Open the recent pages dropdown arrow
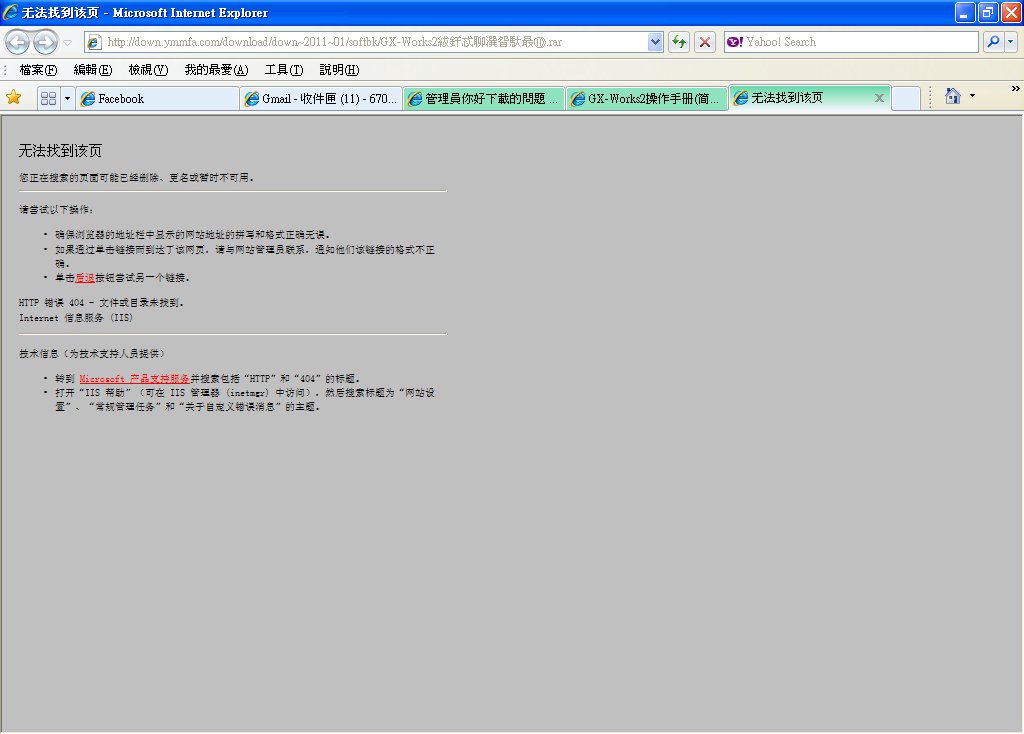The width and height of the screenshot is (1024, 734). [x=67, y=42]
